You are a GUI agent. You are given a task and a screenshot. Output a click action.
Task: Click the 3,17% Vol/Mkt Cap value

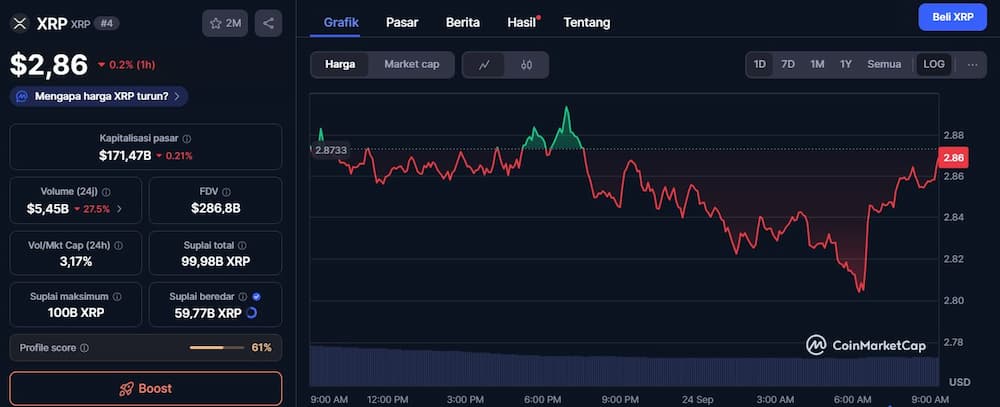(75, 262)
